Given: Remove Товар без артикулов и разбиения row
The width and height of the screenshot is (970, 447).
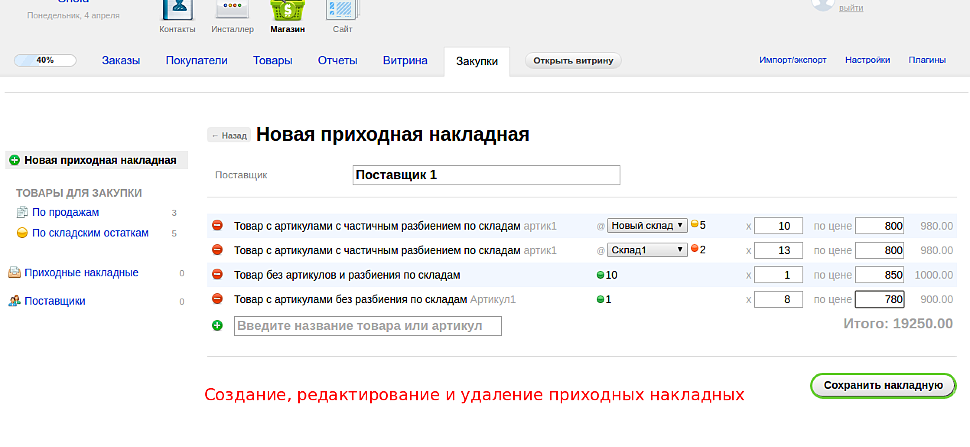Looking at the screenshot, I should point(217,275).
